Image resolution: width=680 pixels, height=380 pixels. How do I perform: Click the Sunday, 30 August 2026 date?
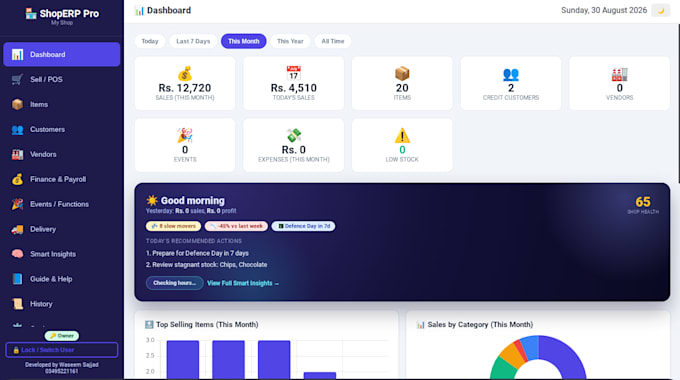(x=604, y=10)
